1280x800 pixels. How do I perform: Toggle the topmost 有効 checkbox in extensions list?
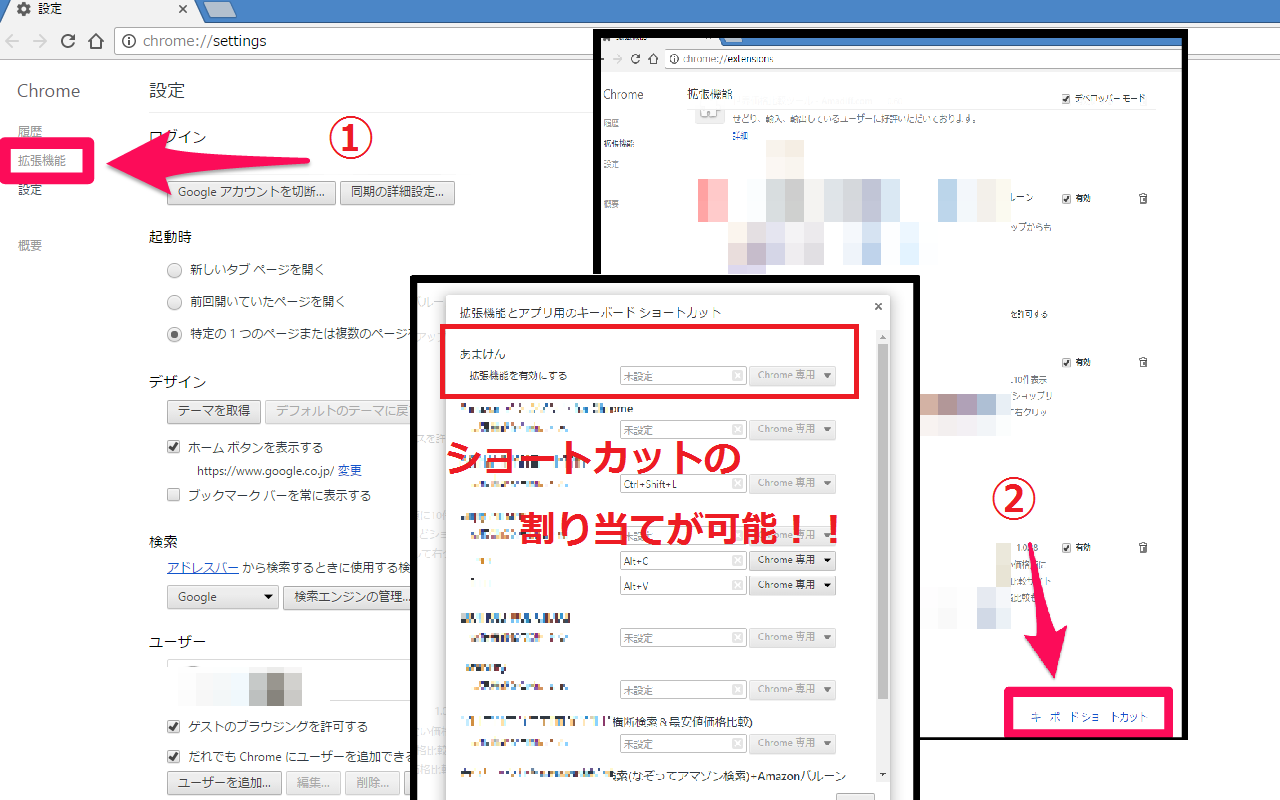[x=1066, y=198]
